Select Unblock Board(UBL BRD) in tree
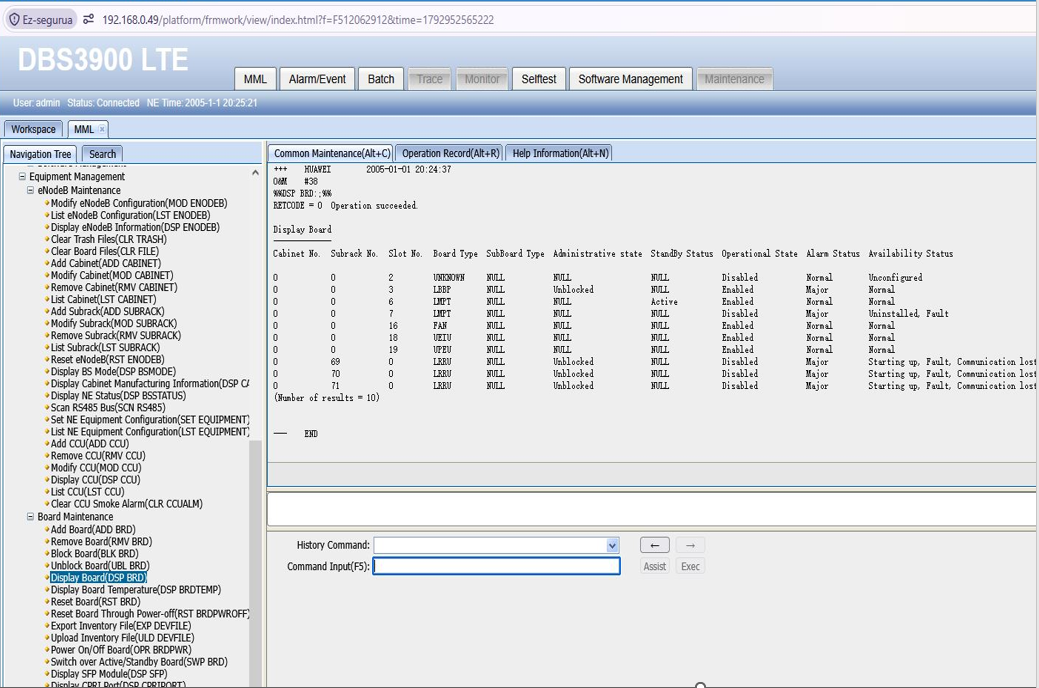Image resolution: width=1039 pixels, height=688 pixels. 100,565
